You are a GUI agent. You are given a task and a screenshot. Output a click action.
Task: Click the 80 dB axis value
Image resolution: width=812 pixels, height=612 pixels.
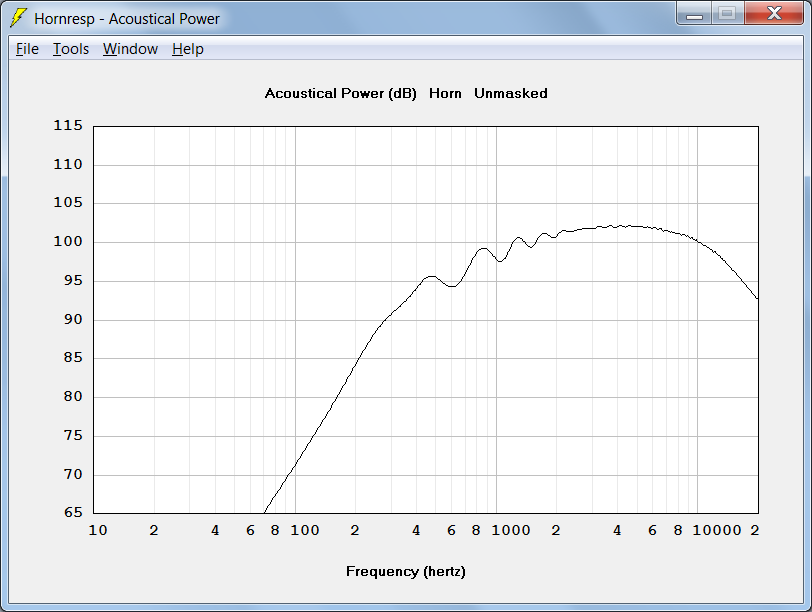73,397
